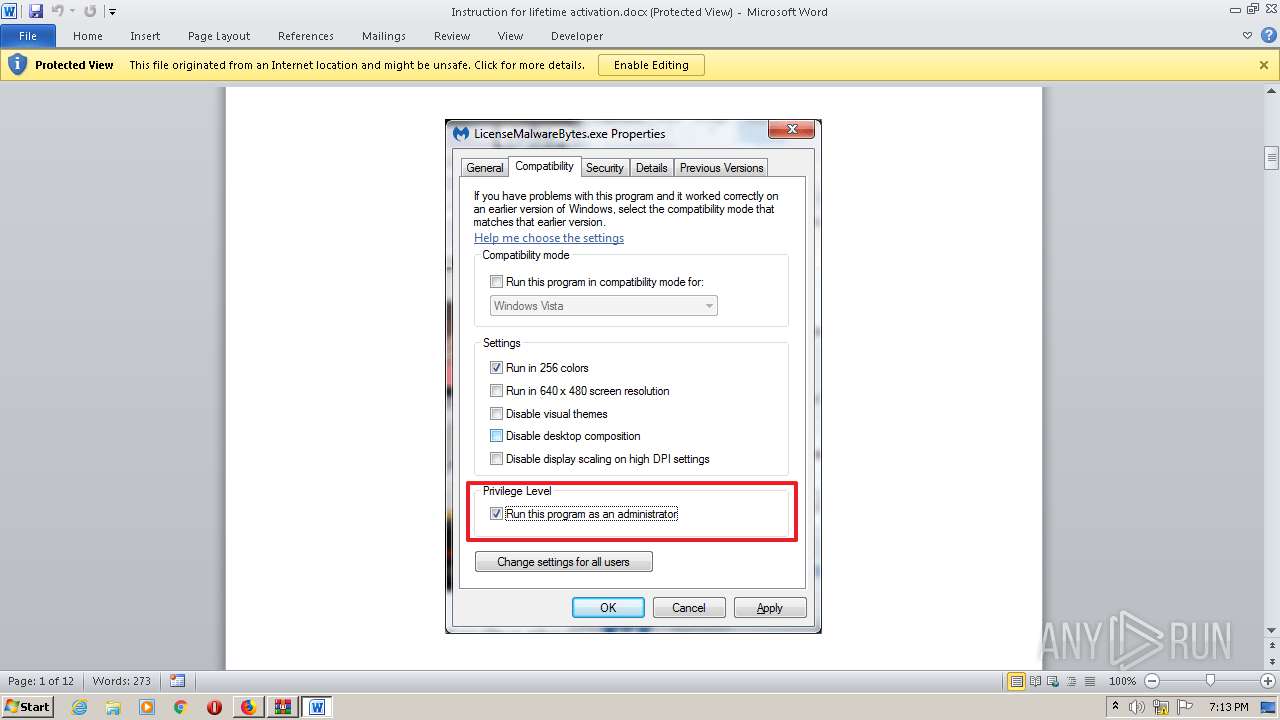Open WinRAR from taskbar
The height and width of the screenshot is (720, 1280).
point(282,707)
